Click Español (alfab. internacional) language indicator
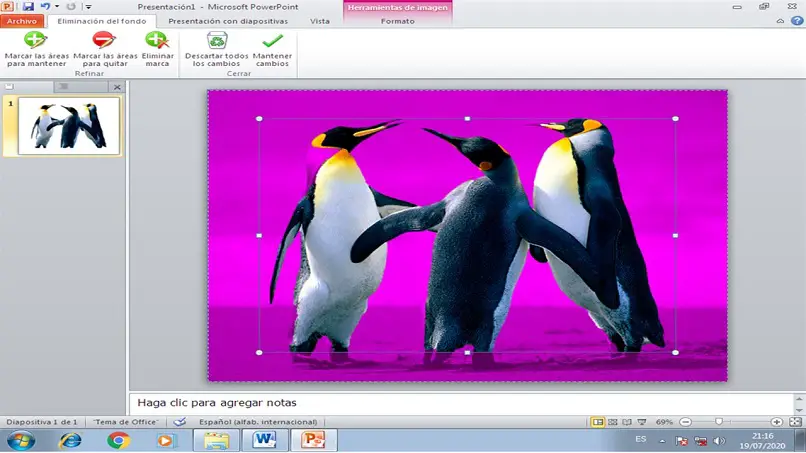Image resolution: width=806 pixels, height=453 pixels. 258,422
